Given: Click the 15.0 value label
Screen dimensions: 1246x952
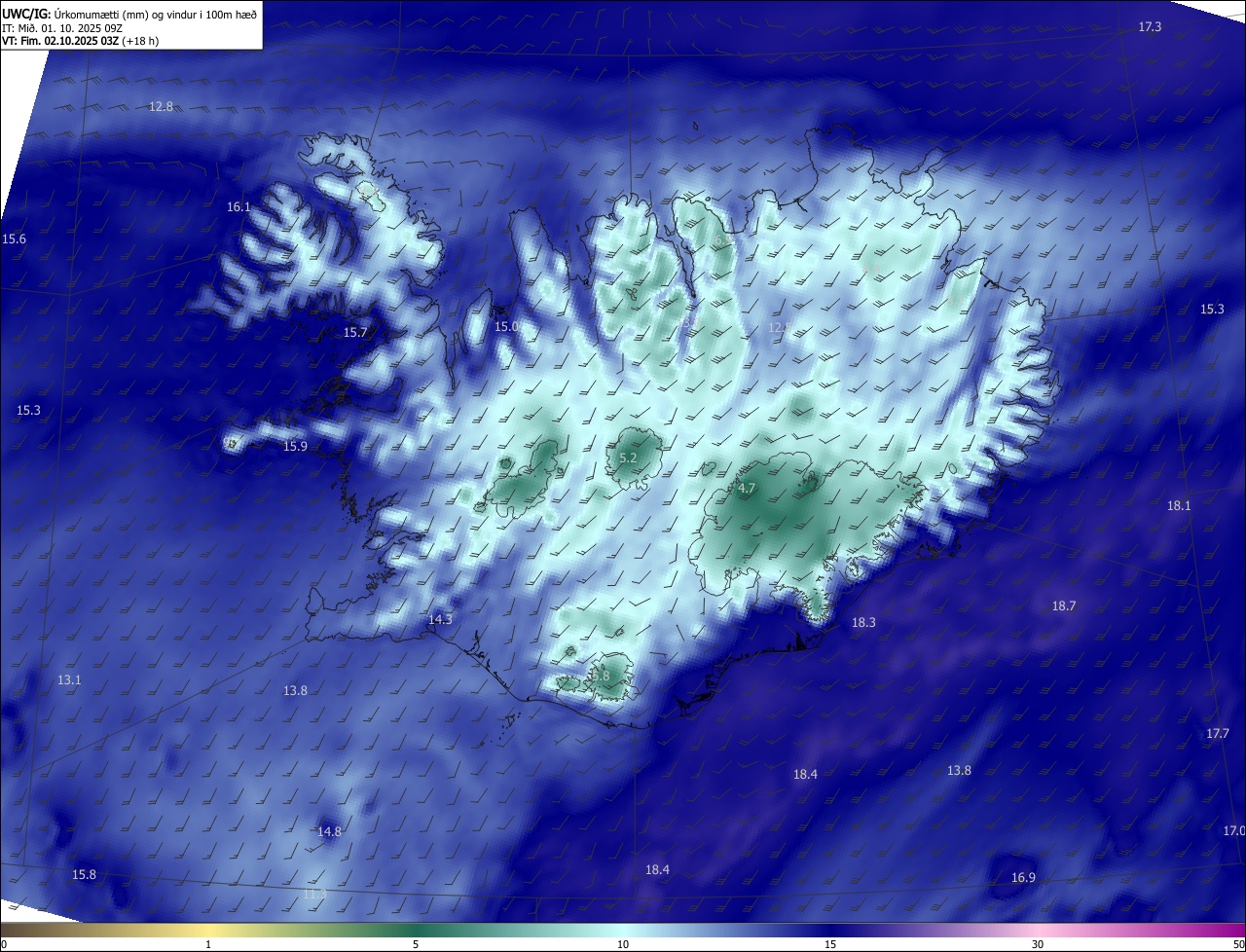Looking at the screenshot, I should [x=506, y=327].
